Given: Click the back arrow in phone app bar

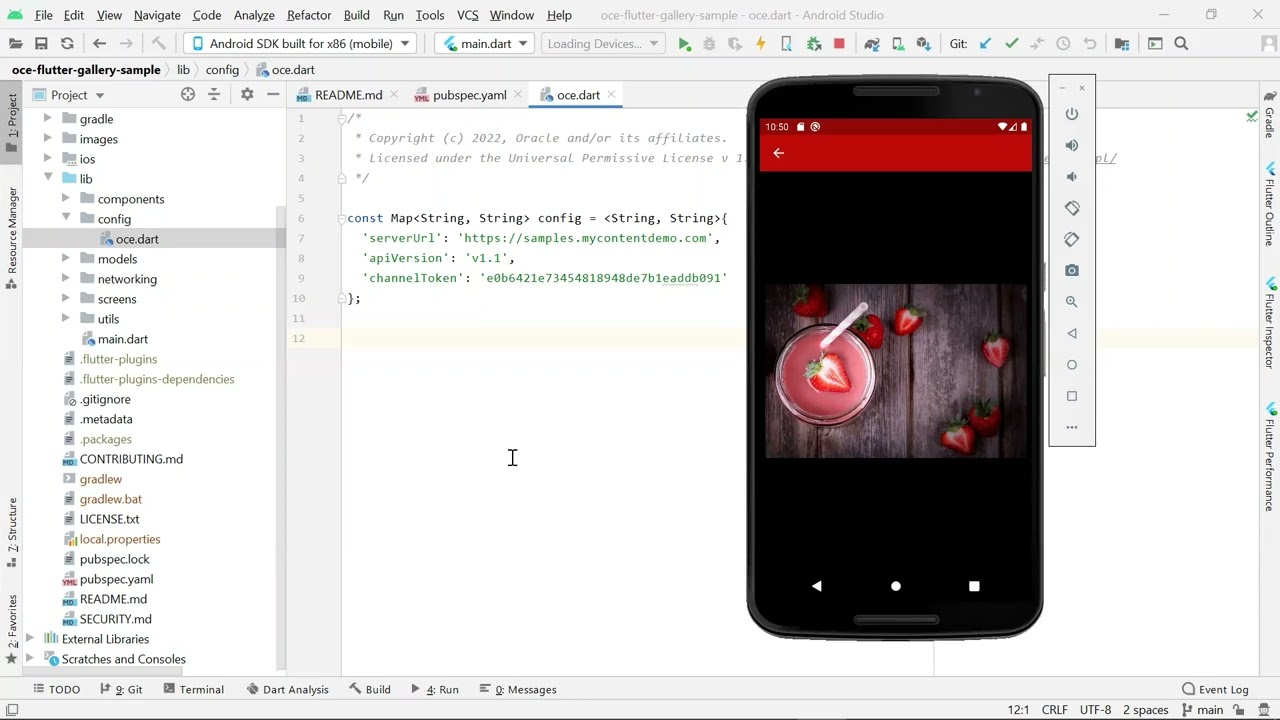Looking at the screenshot, I should 778,153.
